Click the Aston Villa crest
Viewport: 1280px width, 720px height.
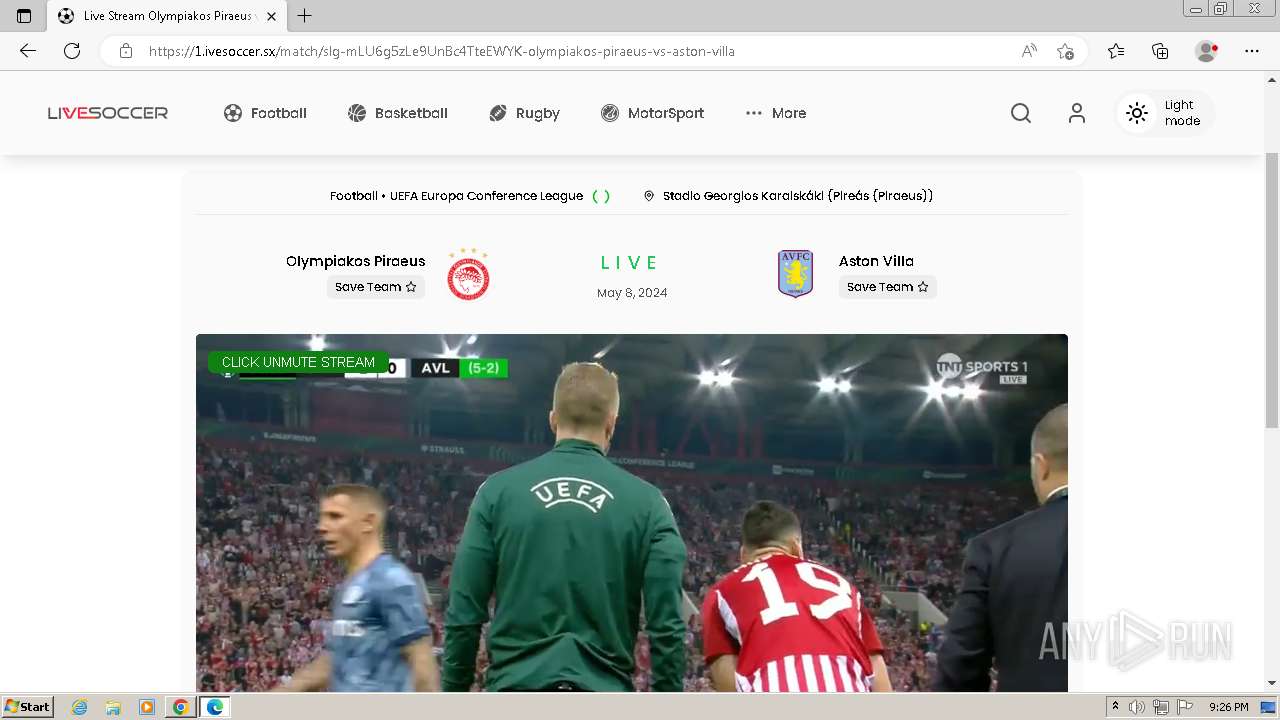(796, 274)
